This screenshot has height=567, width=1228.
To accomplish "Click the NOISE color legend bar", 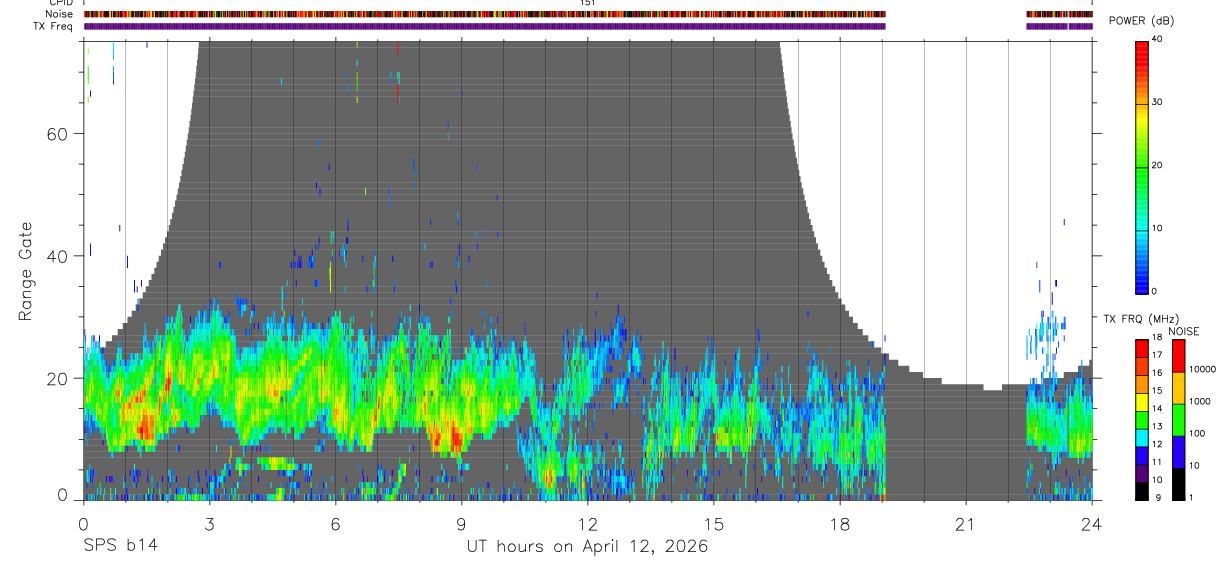I will coord(1178,419).
